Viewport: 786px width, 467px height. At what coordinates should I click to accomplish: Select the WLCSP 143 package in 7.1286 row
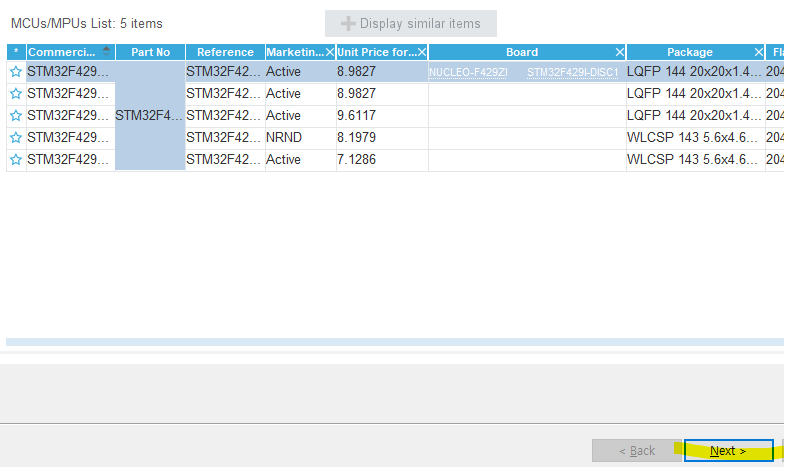coord(695,159)
